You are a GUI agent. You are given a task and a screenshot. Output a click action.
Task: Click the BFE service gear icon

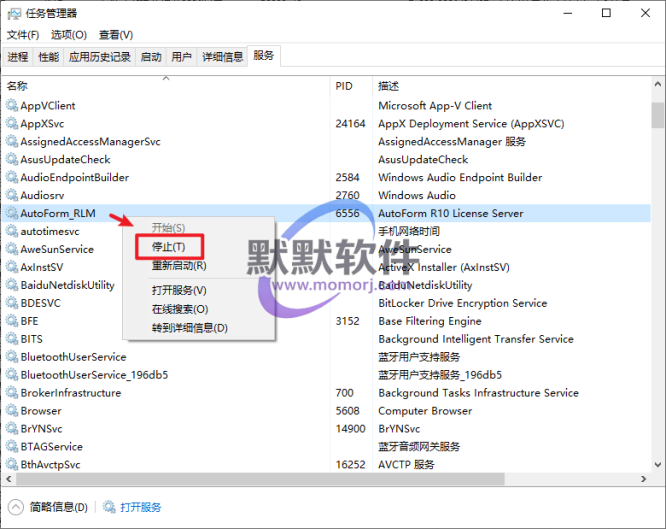coord(12,322)
